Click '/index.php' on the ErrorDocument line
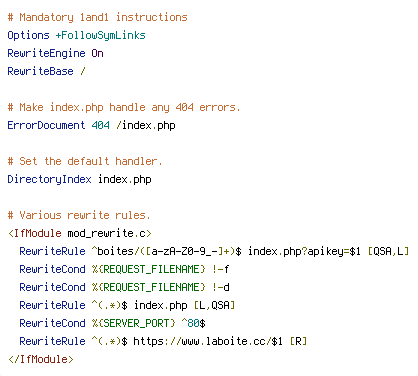The image size is (418, 376). 146,125
